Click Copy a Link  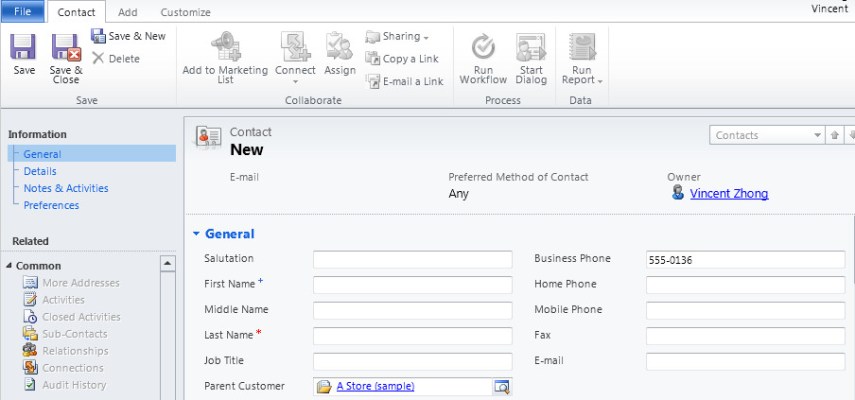pos(402,59)
